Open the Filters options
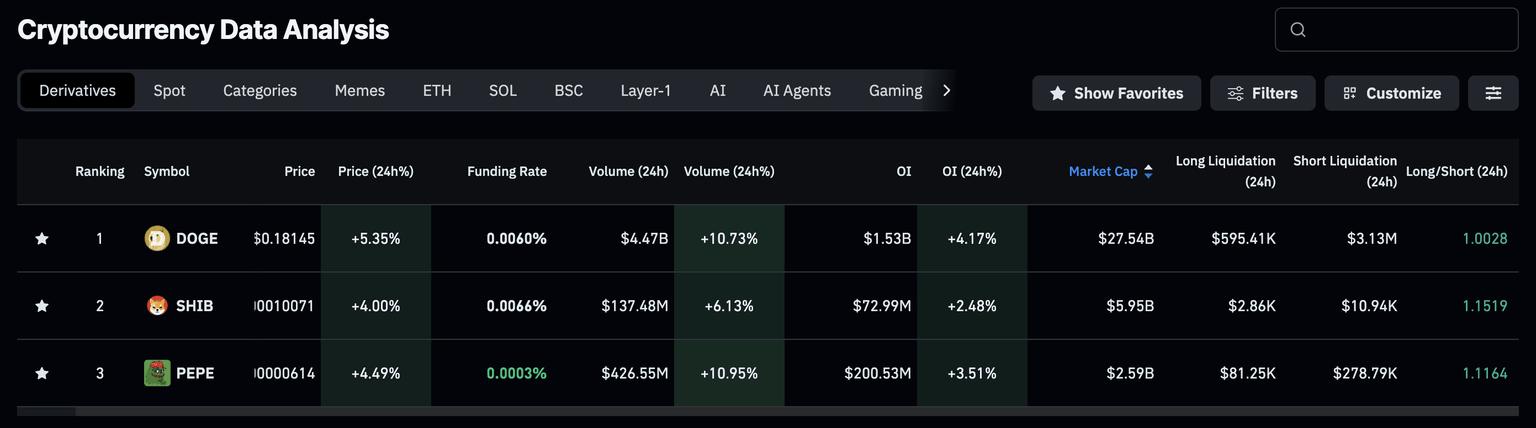This screenshot has height=428, width=1536. tap(1261, 93)
